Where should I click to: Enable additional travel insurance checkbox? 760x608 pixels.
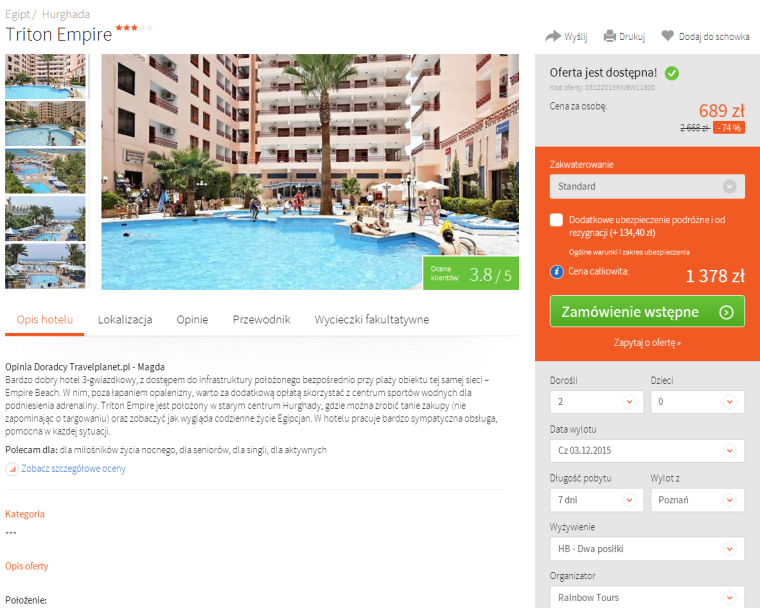(556, 220)
